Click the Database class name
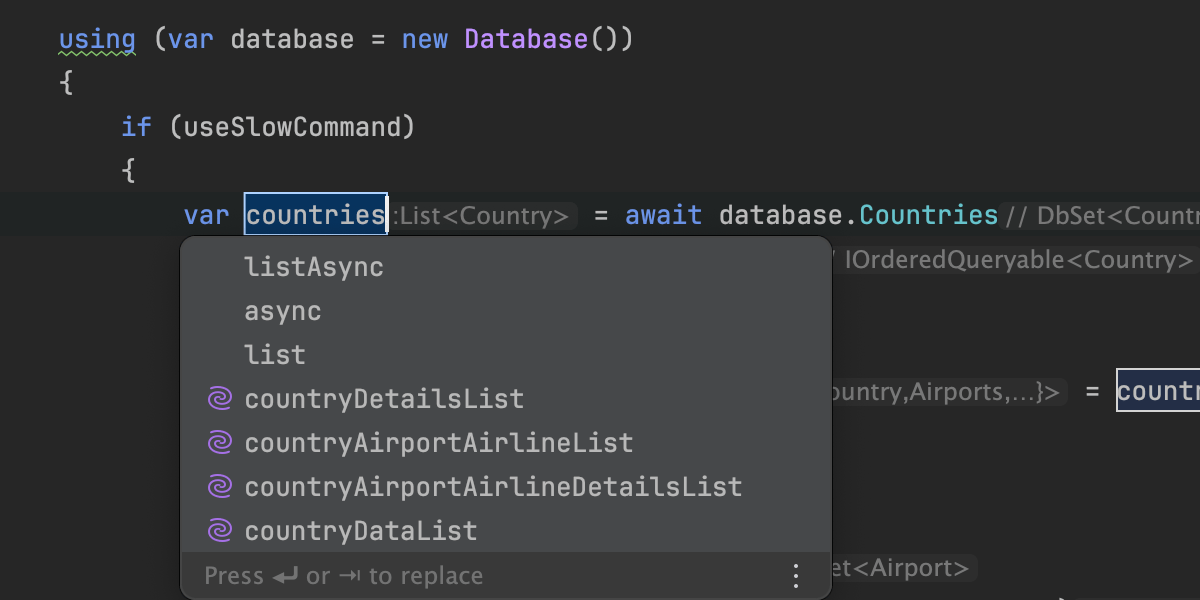Image resolution: width=1200 pixels, height=600 pixels. pyautogui.click(x=526, y=40)
